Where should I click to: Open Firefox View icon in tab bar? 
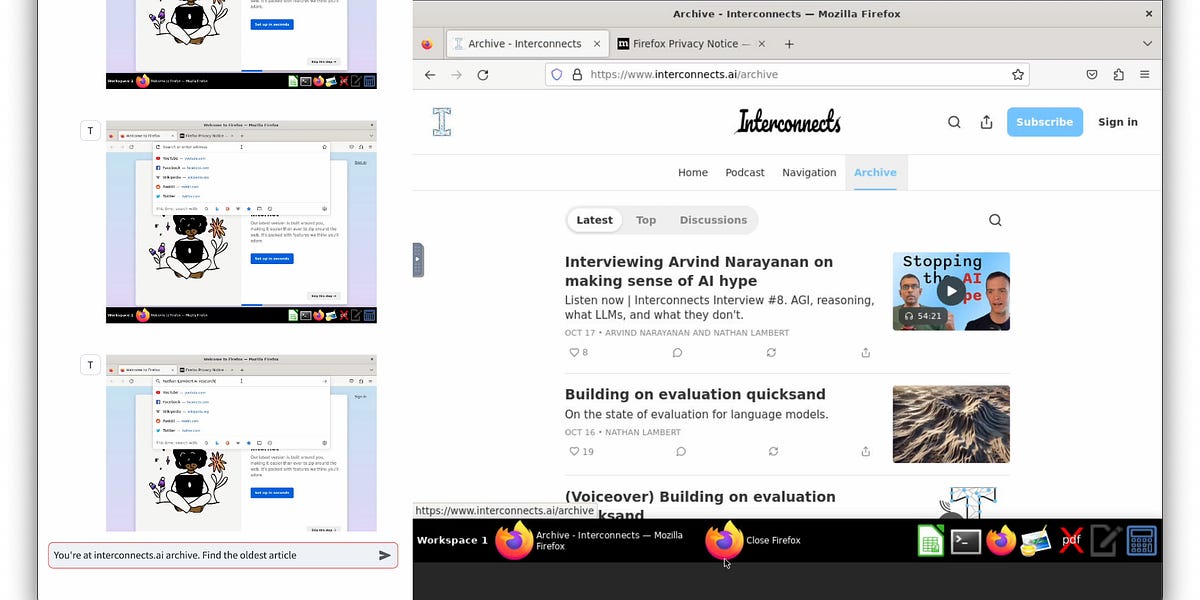click(427, 44)
